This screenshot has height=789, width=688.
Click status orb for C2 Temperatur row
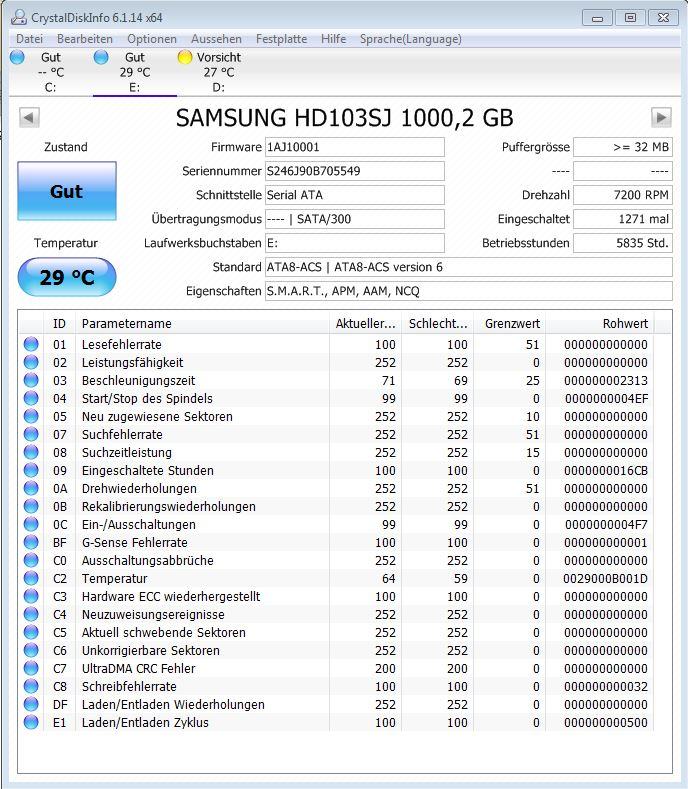coord(31,579)
